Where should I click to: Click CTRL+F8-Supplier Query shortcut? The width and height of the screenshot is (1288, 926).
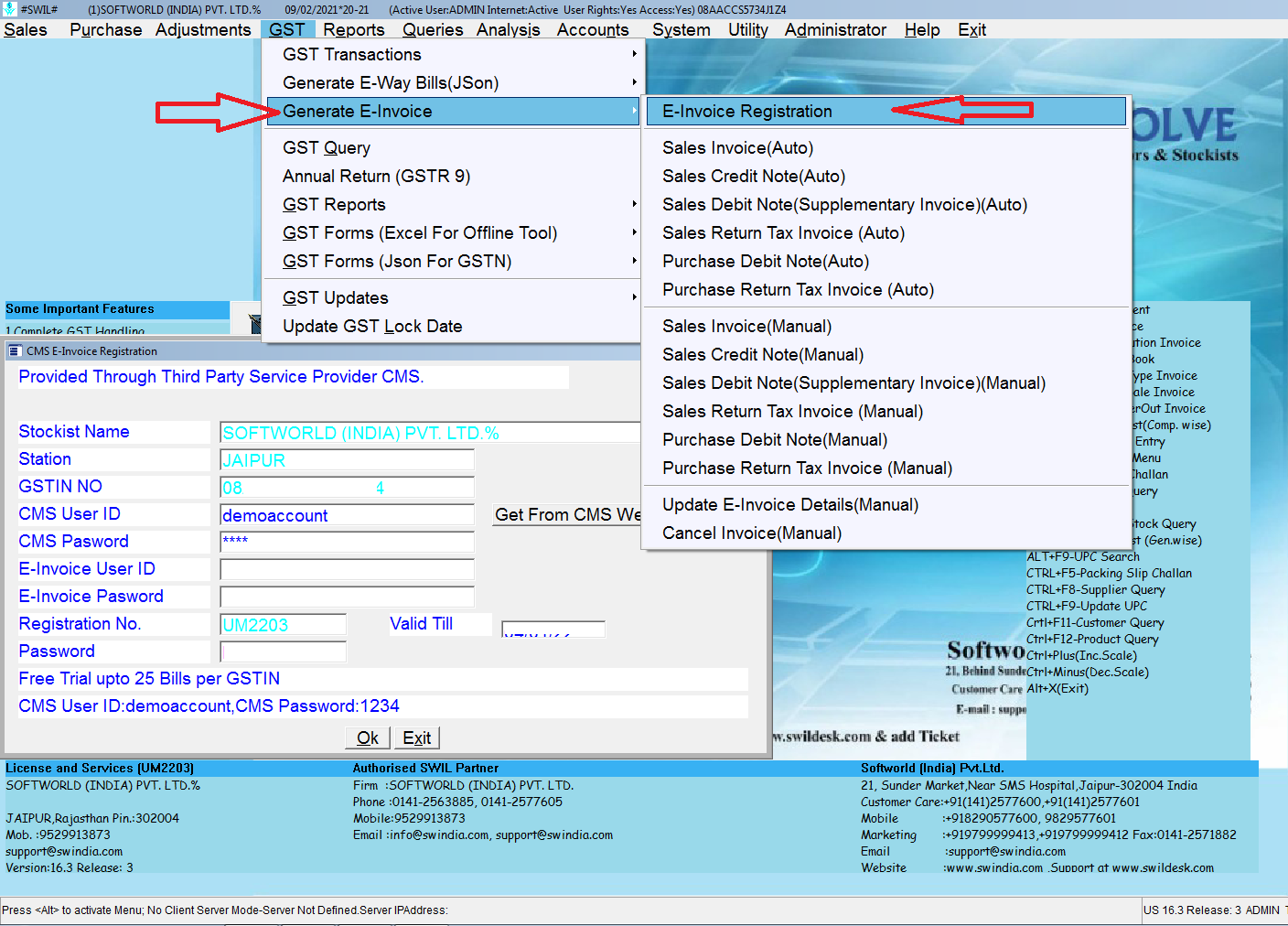coord(1096,590)
